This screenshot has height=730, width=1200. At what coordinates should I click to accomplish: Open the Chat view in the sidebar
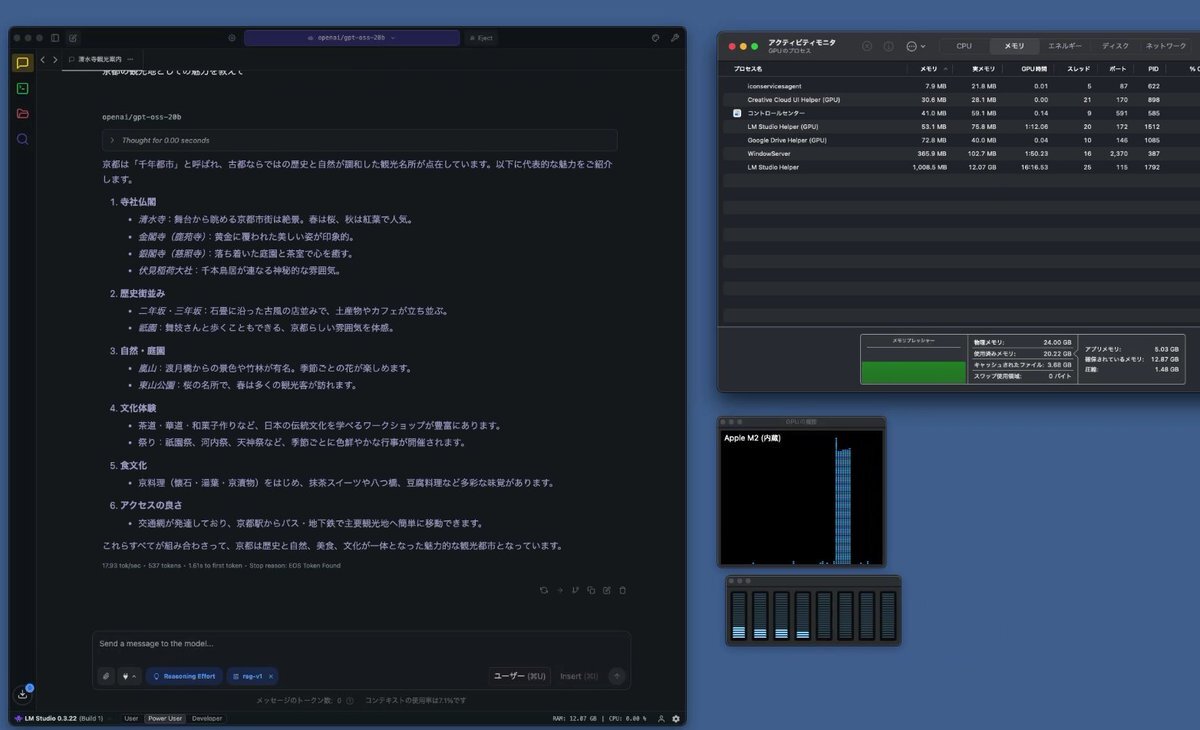(x=23, y=63)
